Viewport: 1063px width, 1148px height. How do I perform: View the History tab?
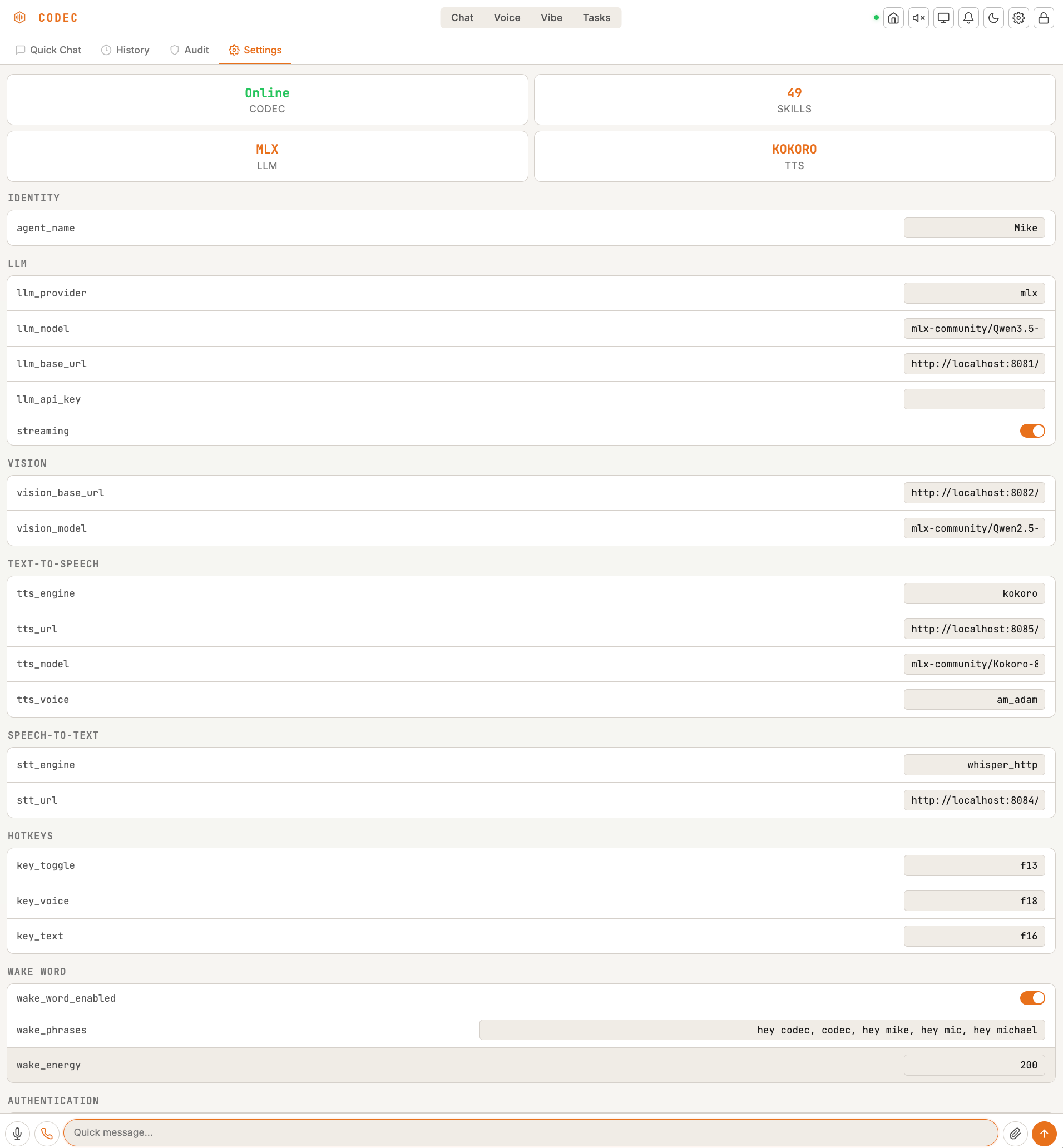[x=125, y=50]
